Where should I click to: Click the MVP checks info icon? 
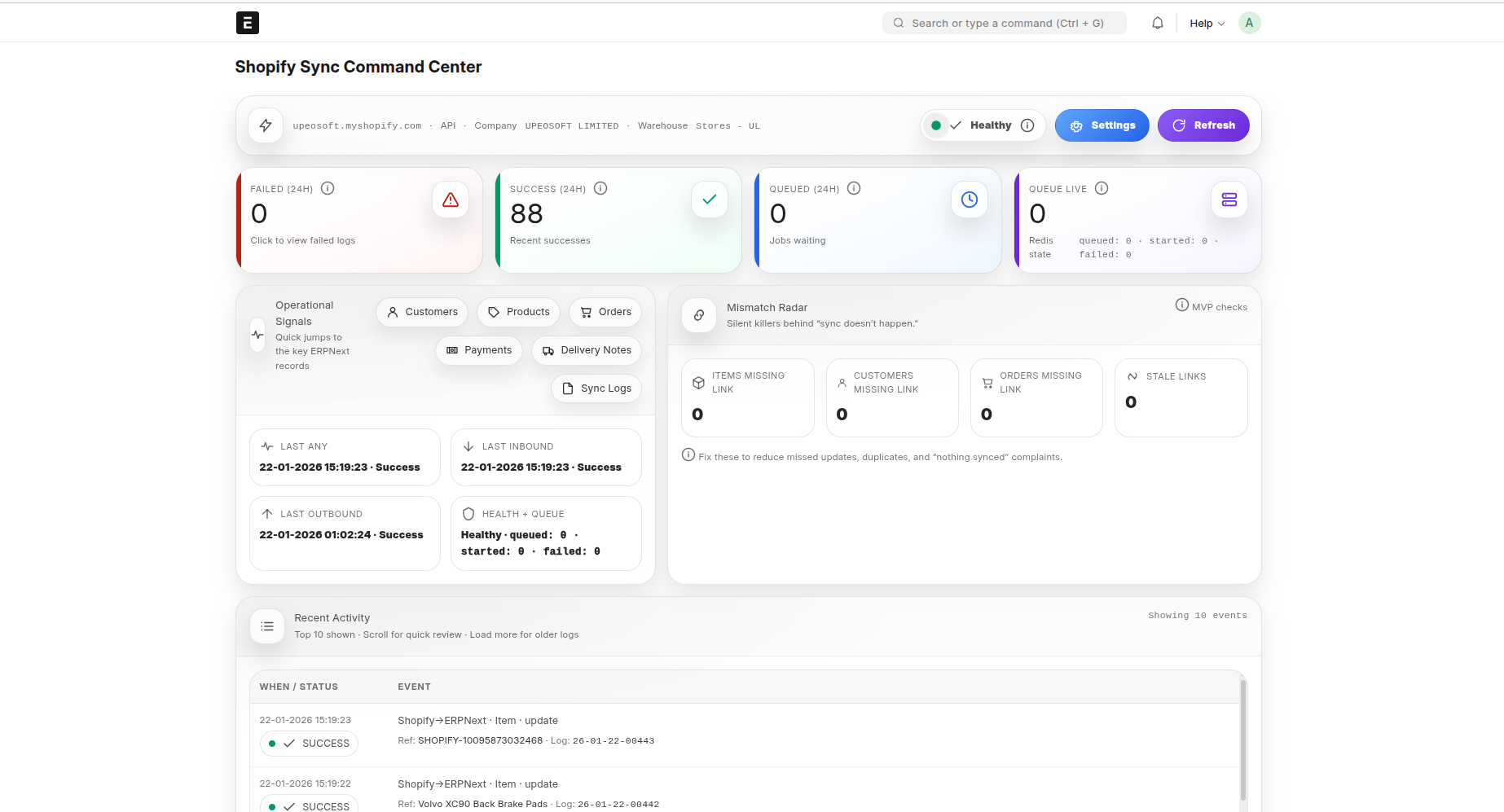coord(1182,305)
